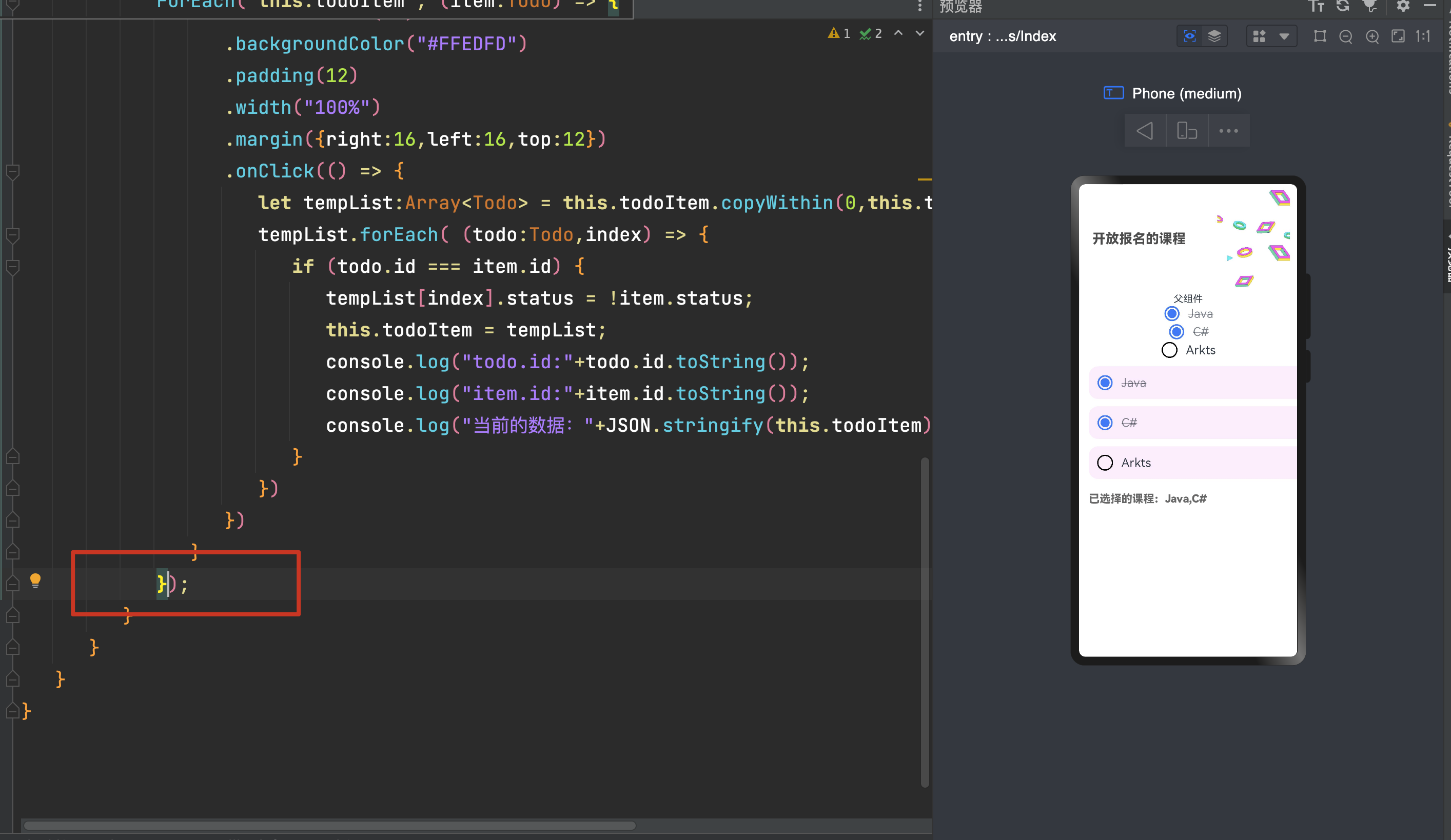
Task: Go to next highlighted problem arrow
Action: (x=919, y=33)
